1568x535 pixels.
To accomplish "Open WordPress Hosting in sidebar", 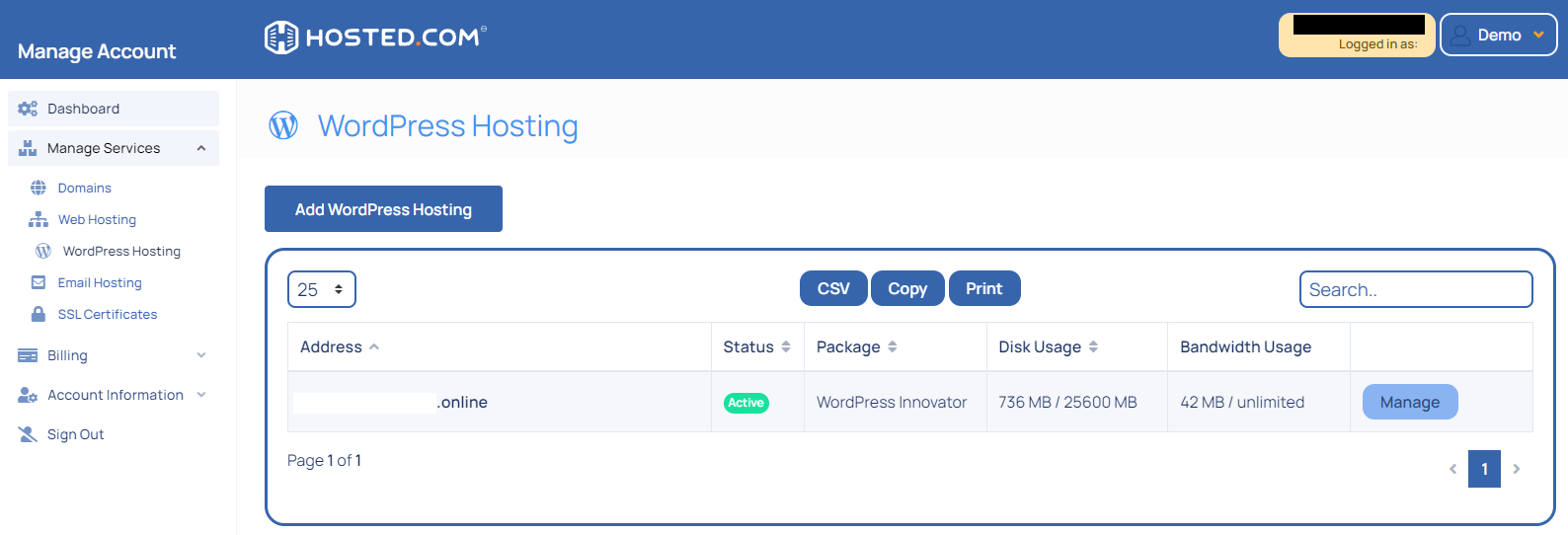I will (x=121, y=251).
